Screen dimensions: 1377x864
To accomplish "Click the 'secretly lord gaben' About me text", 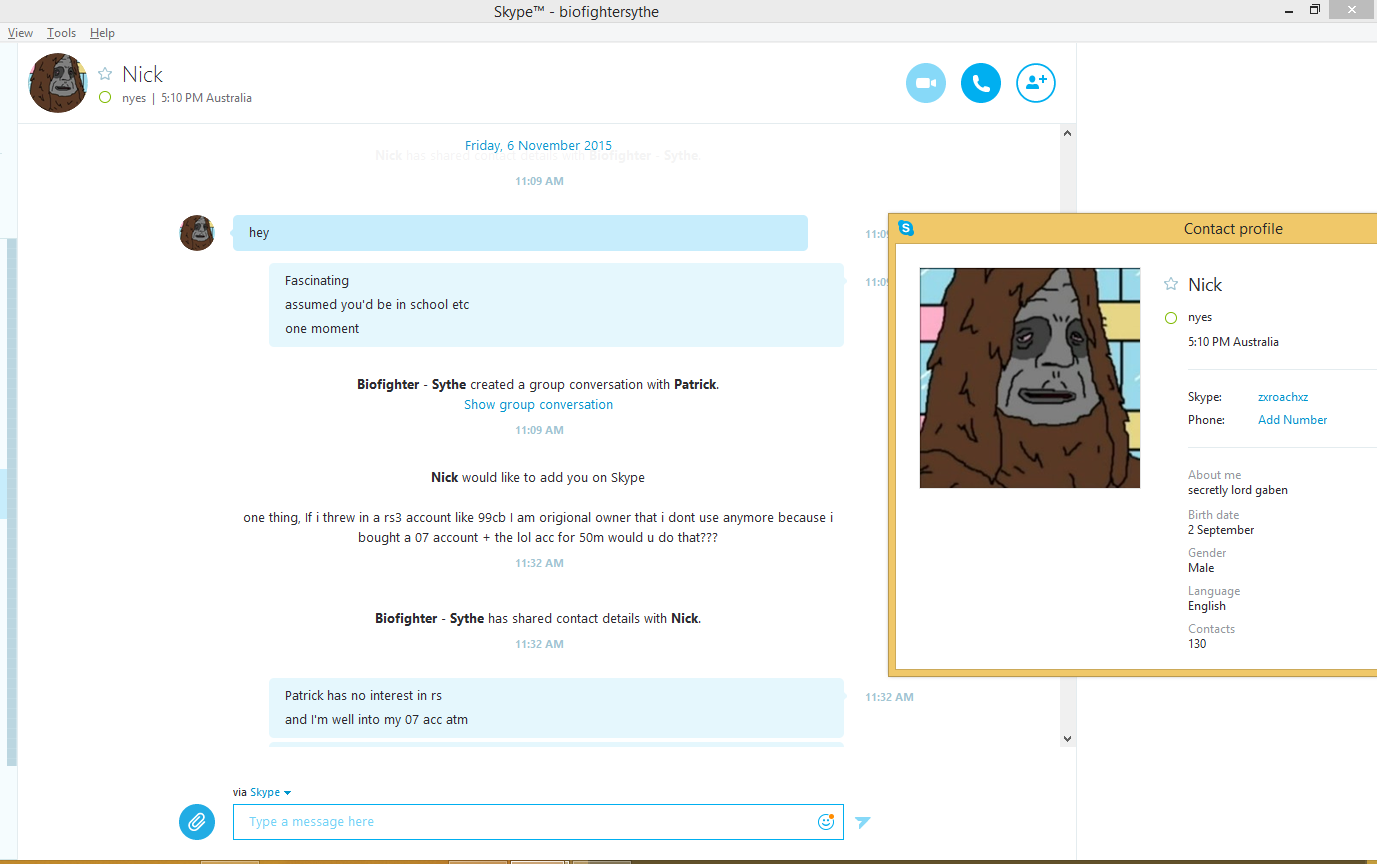I will click(1238, 490).
